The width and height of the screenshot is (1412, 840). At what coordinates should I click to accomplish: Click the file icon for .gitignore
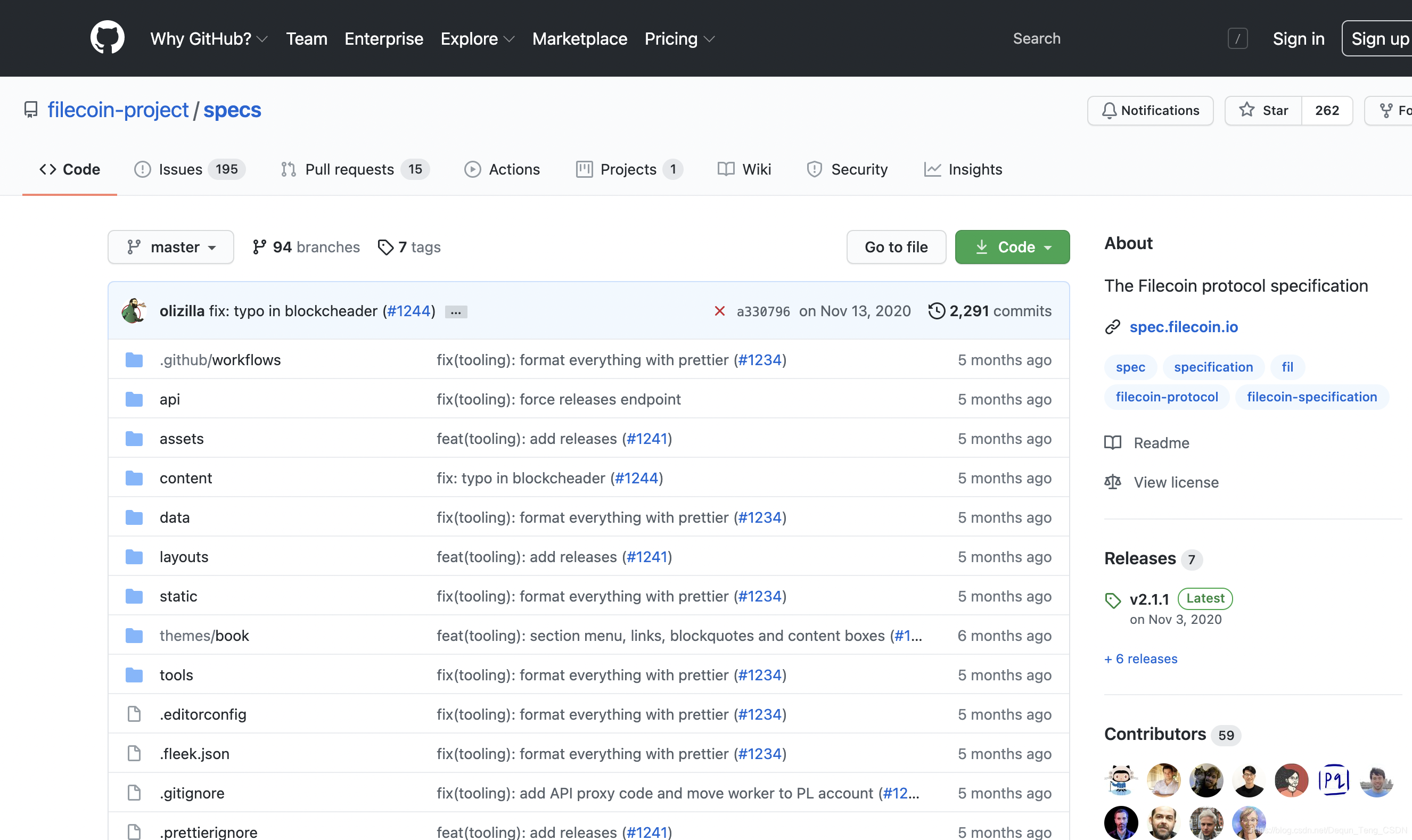click(x=134, y=793)
